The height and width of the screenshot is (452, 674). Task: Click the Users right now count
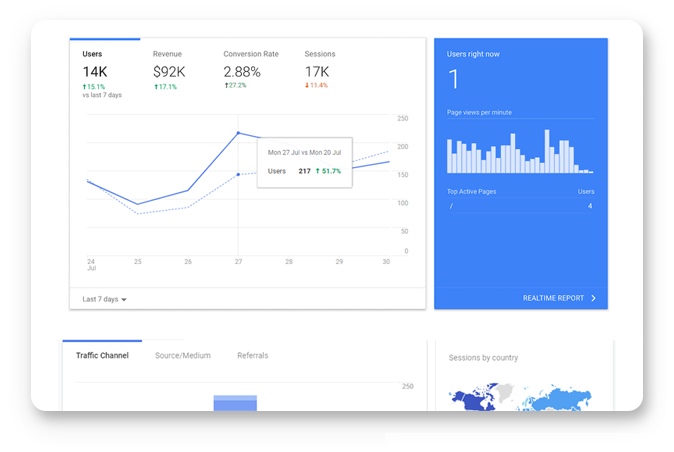453,80
